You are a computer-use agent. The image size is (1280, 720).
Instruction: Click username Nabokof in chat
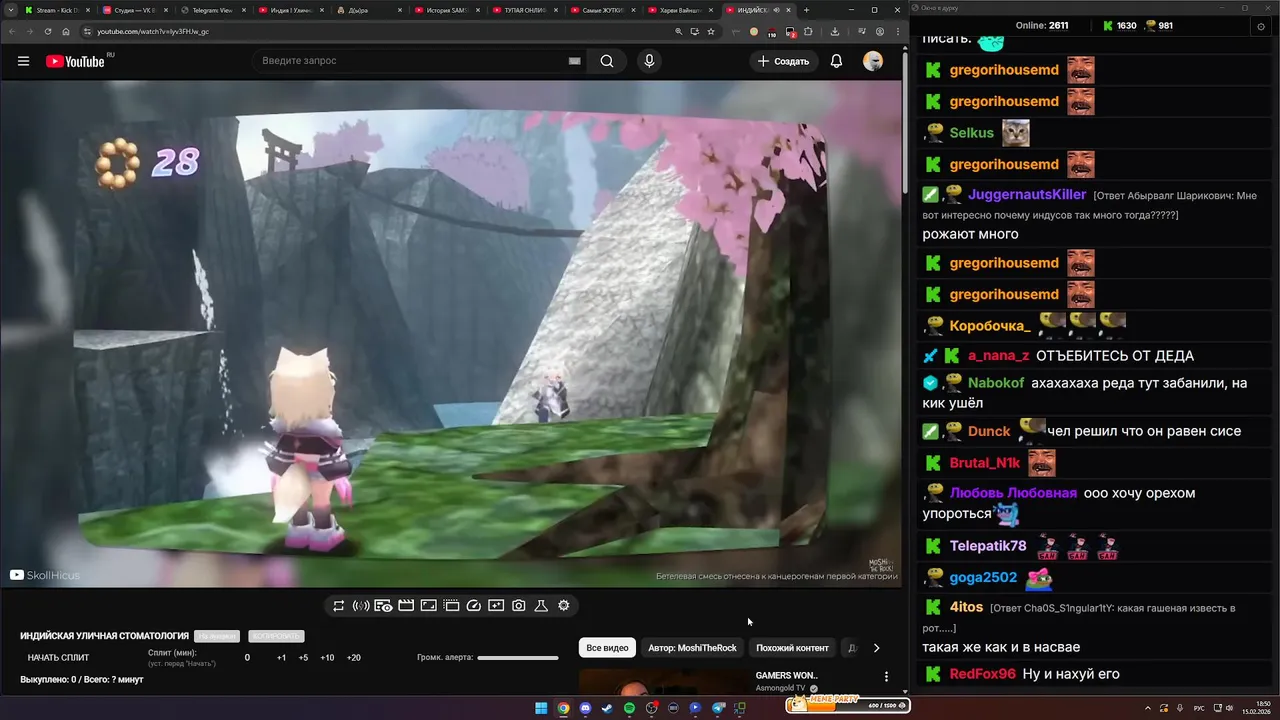click(x=996, y=383)
